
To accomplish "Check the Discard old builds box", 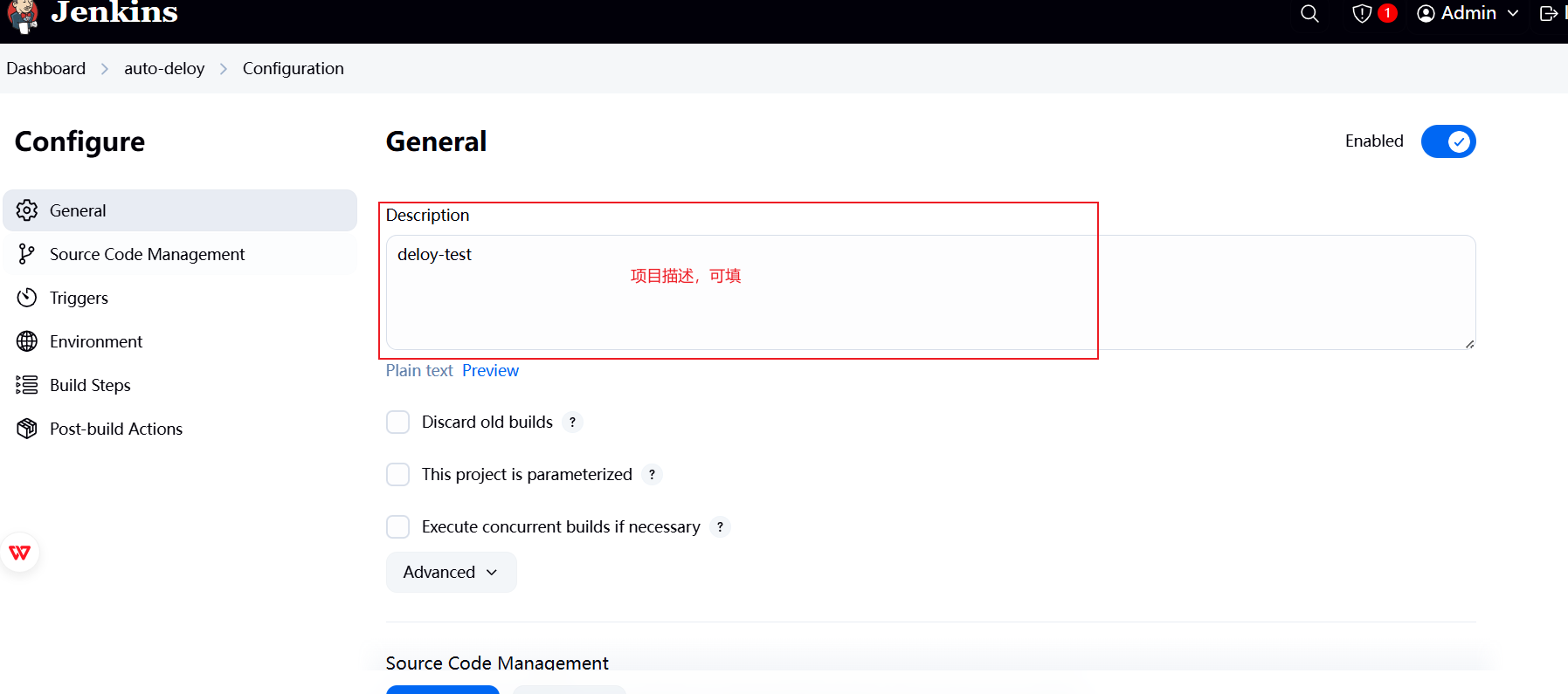I will tap(398, 423).
